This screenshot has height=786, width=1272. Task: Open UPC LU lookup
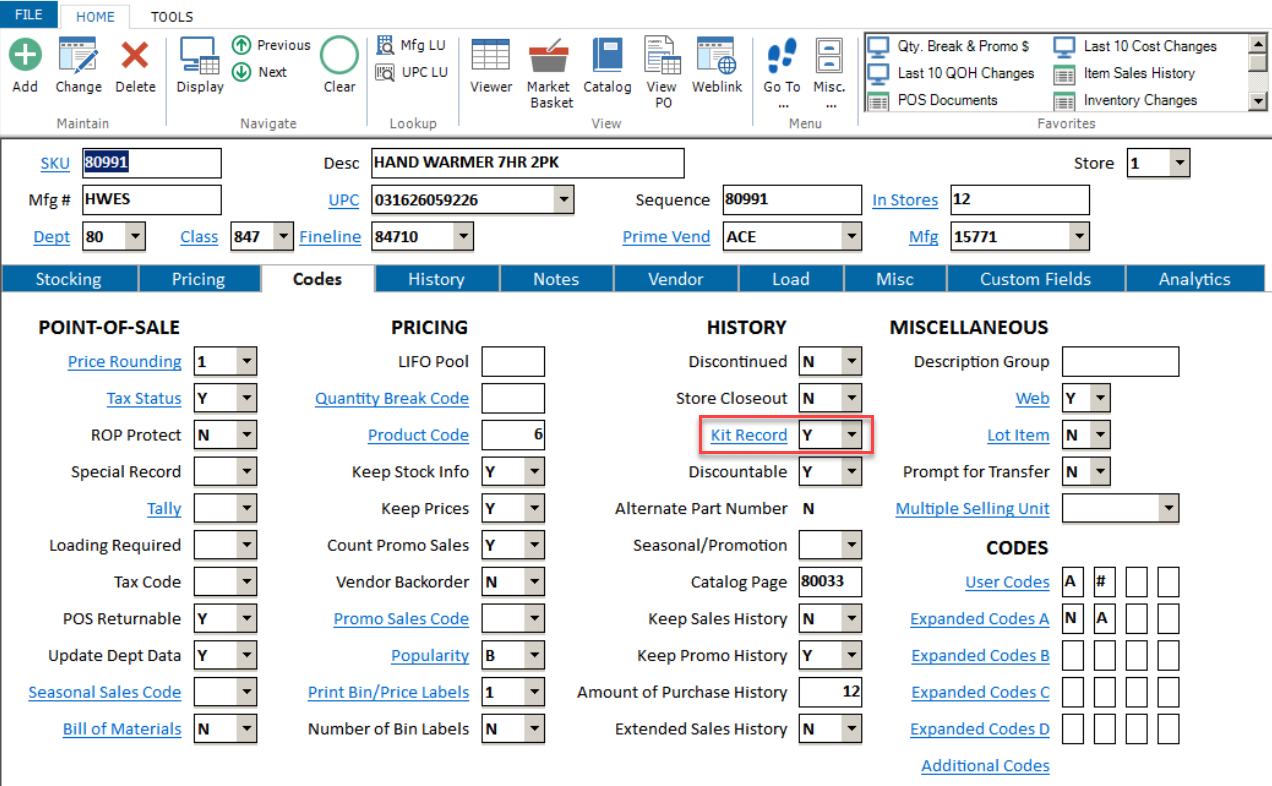[x=411, y=72]
